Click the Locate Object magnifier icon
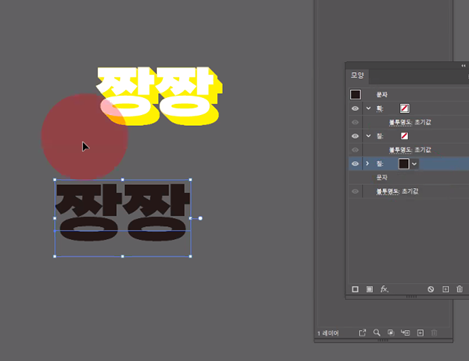The height and width of the screenshot is (361, 469). pyautogui.click(x=377, y=333)
